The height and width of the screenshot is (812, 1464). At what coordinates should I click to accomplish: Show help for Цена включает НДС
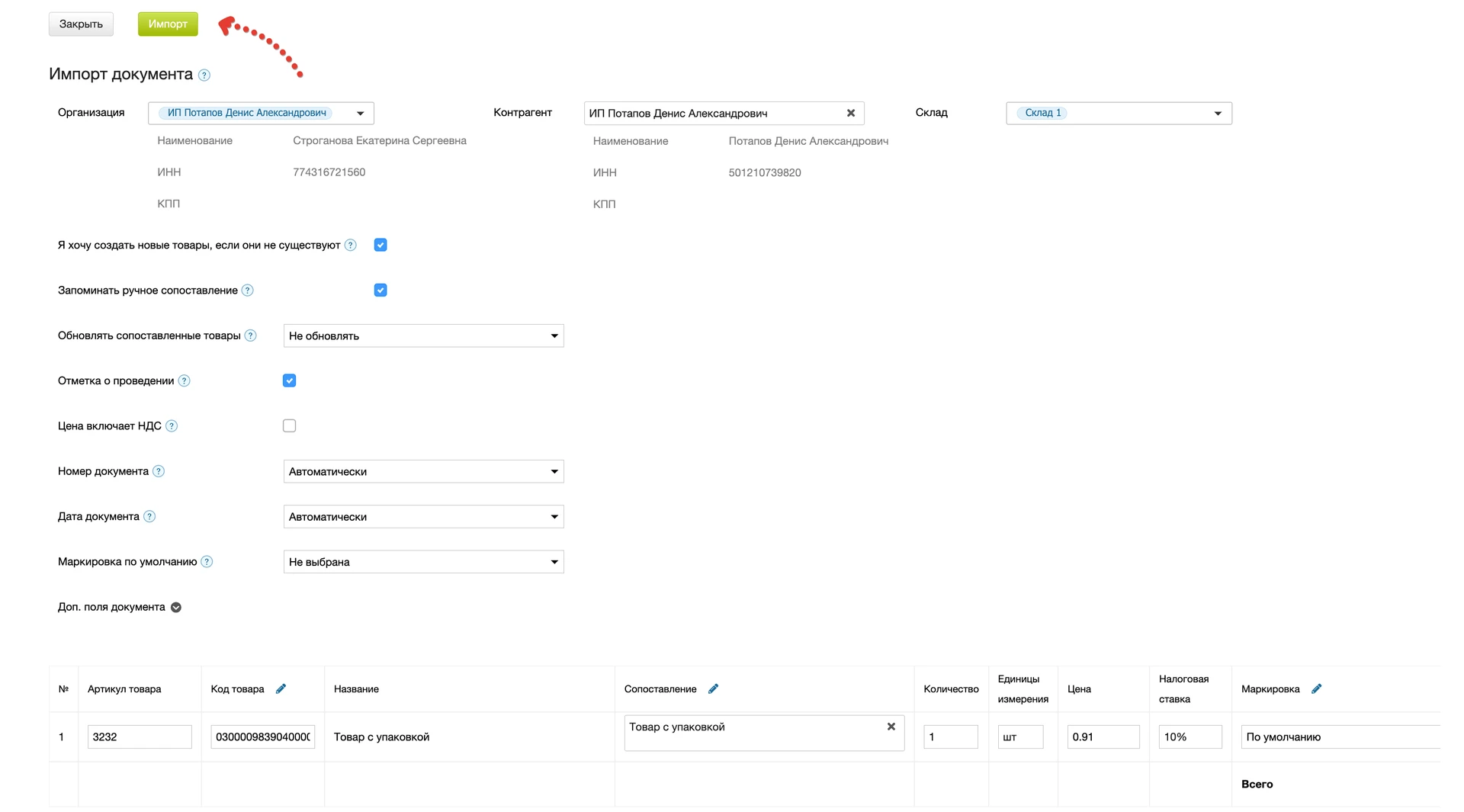pos(172,426)
